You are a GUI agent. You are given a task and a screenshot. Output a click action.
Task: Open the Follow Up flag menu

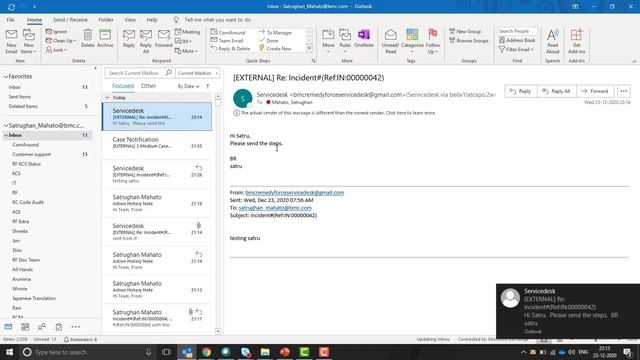click(433, 41)
